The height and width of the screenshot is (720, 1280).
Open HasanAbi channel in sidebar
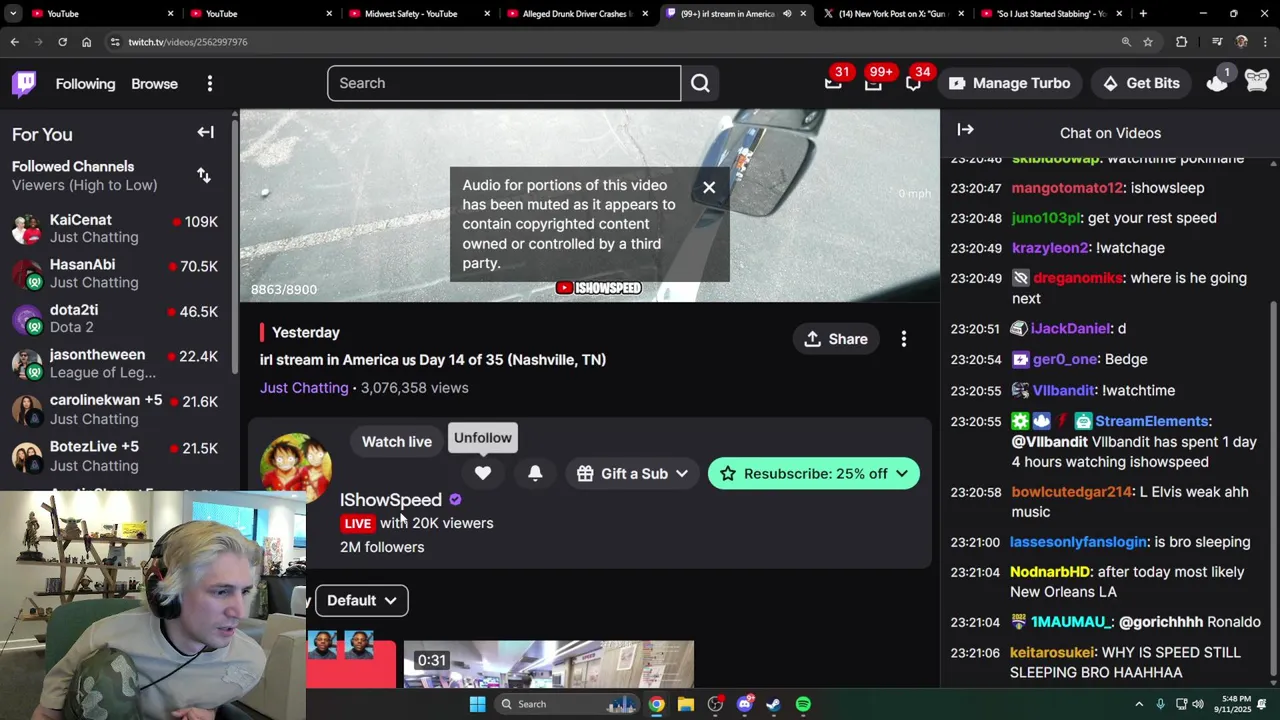115,273
